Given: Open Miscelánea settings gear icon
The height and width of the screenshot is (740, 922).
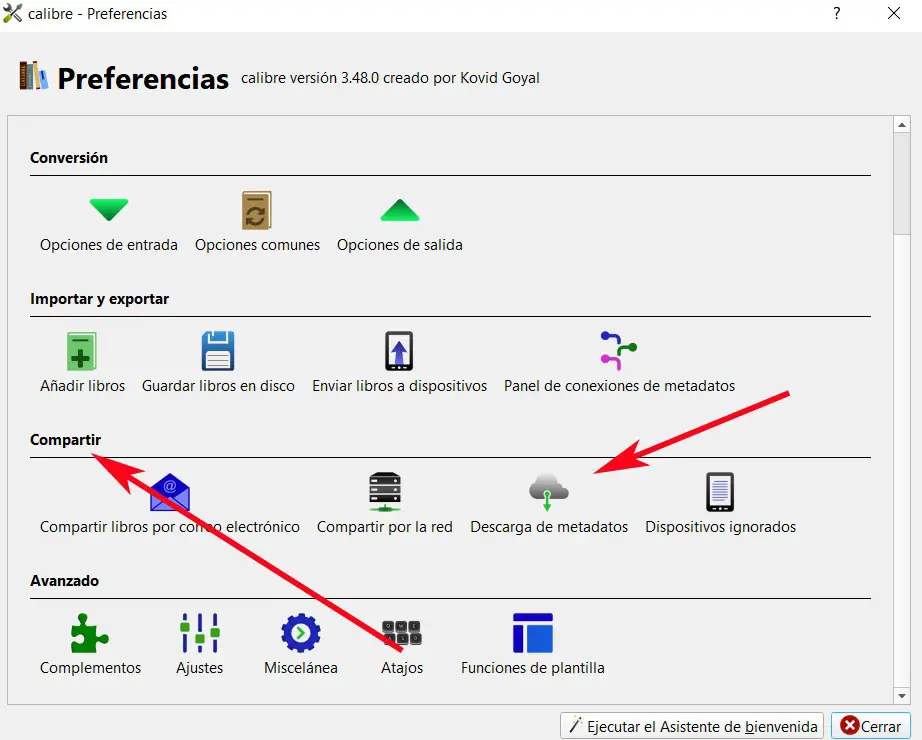Looking at the screenshot, I should (x=301, y=633).
